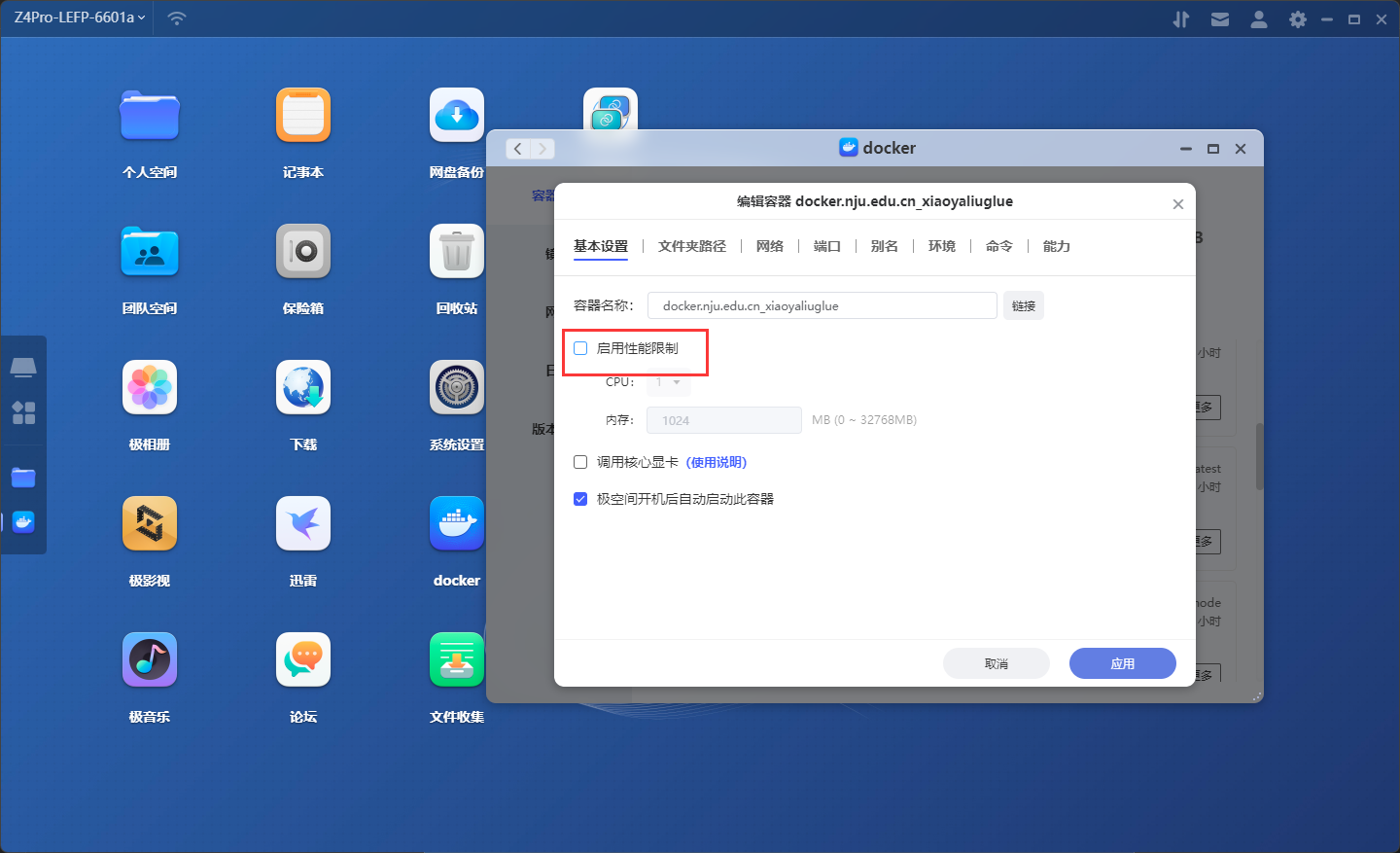Enable the 启用性能限制 checkbox
The image size is (1400, 853).
point(580,348)
